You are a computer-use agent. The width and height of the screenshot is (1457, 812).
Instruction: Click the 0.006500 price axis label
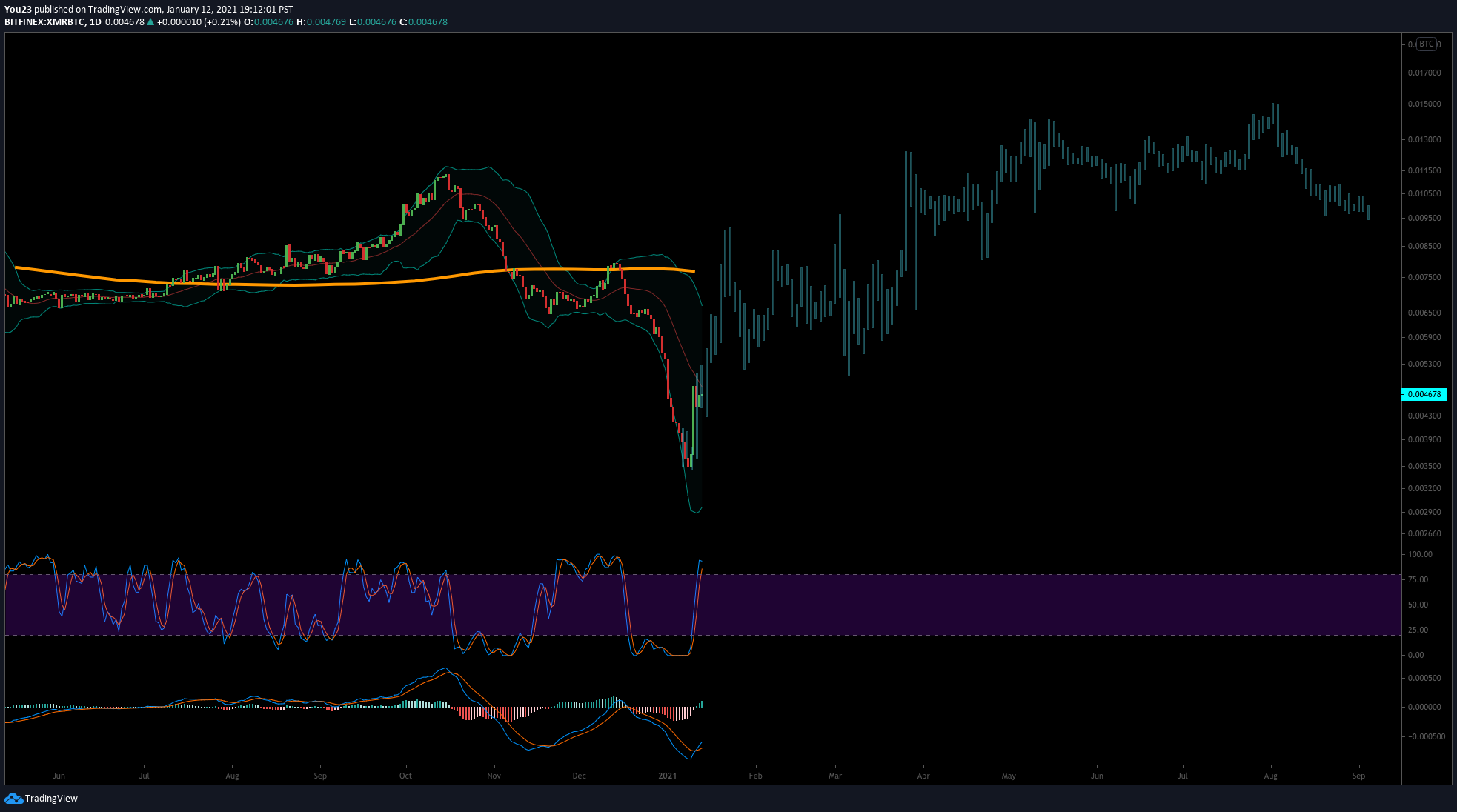coord(1424,313)
